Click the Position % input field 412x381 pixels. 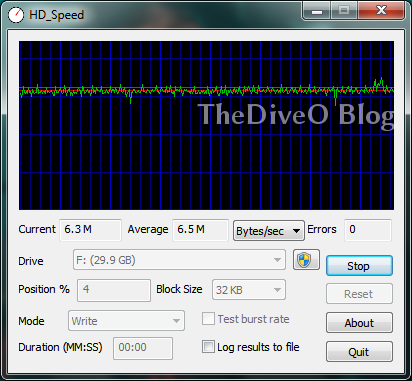(x=114, y=290)
